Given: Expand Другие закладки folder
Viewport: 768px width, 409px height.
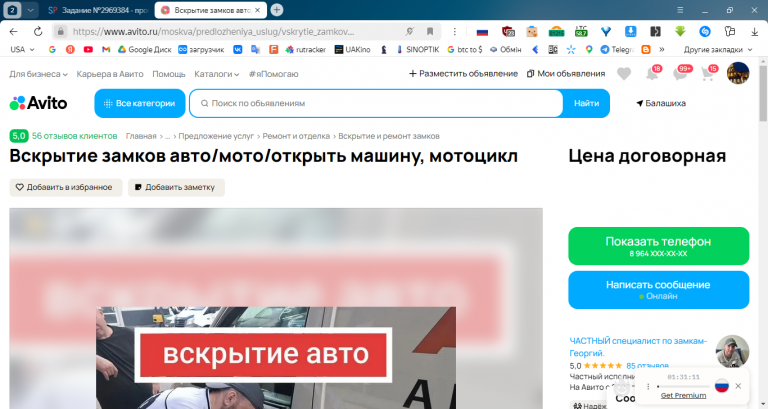Looking at the screenshot, I should click(717, 49).
